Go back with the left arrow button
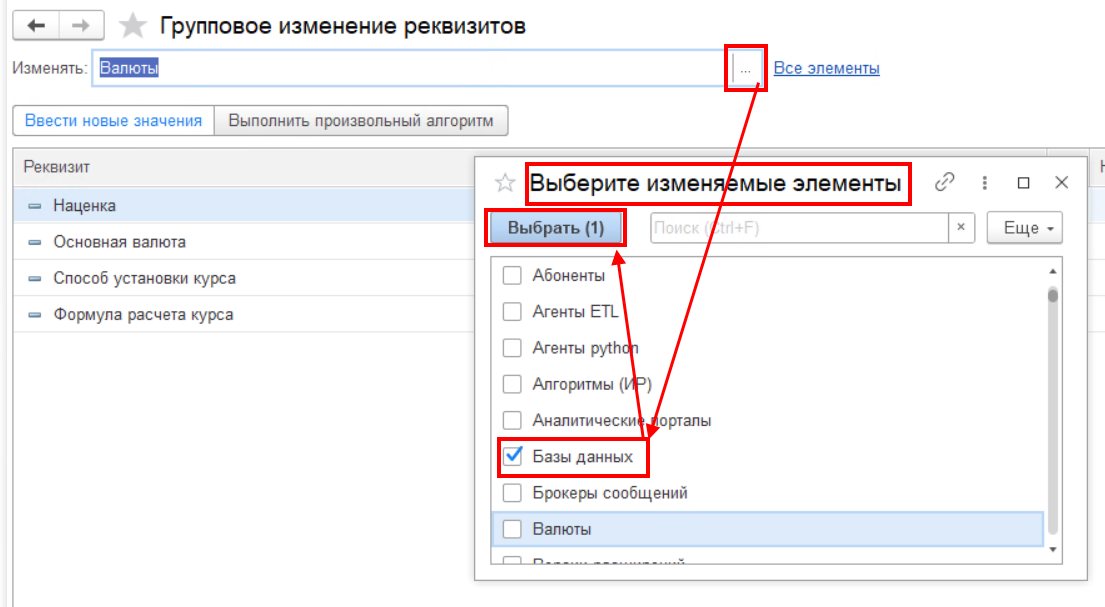Image resolution: width=1105 pixels, height=607 pixels. click(x=36, y=26)
